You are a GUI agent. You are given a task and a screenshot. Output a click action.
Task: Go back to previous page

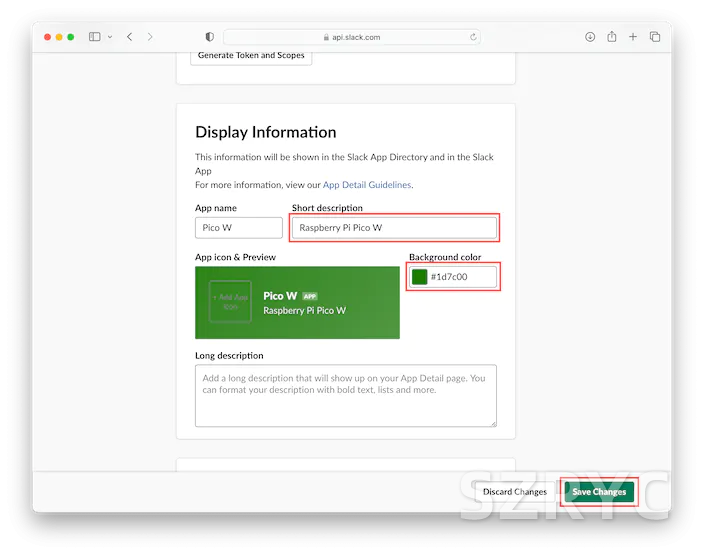pyautogui.click(x=129, y=37)
